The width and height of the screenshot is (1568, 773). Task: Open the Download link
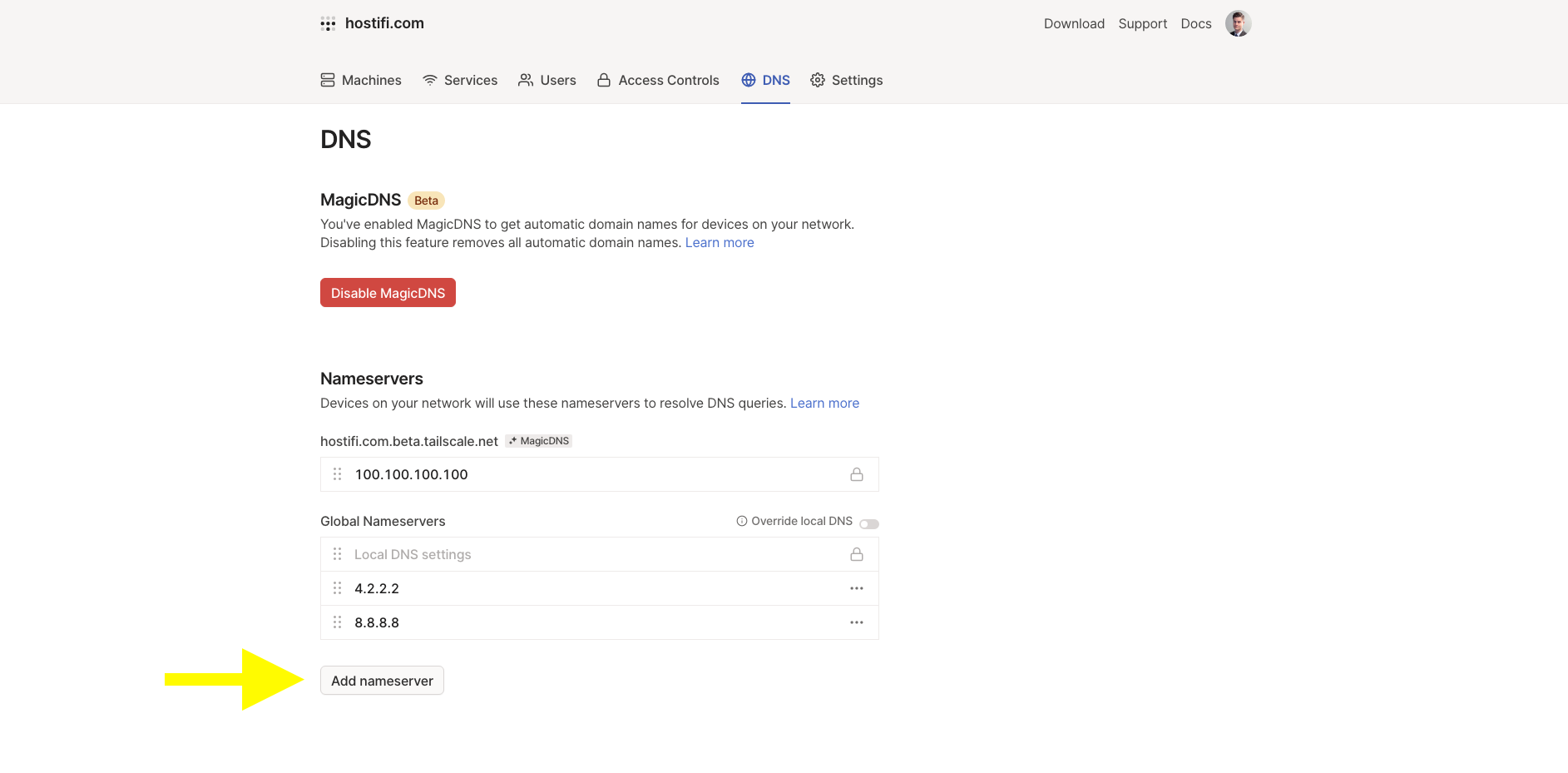pos(1074,23)
